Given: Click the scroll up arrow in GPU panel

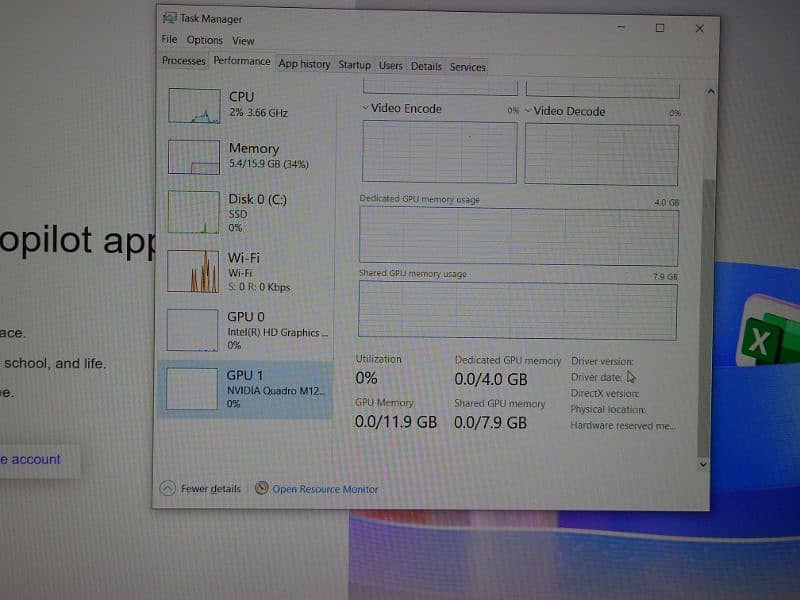Looking at the screenshot, I should click(x=710, y=92).
